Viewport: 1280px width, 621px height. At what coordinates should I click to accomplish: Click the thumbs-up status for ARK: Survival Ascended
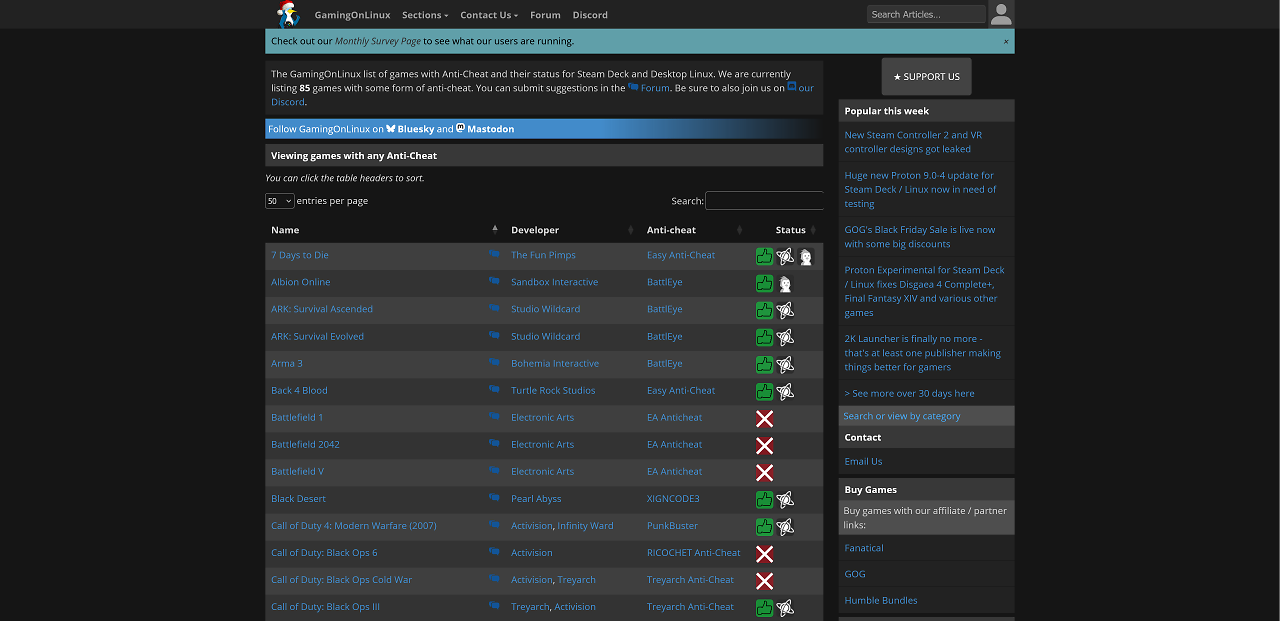[764, 310]
